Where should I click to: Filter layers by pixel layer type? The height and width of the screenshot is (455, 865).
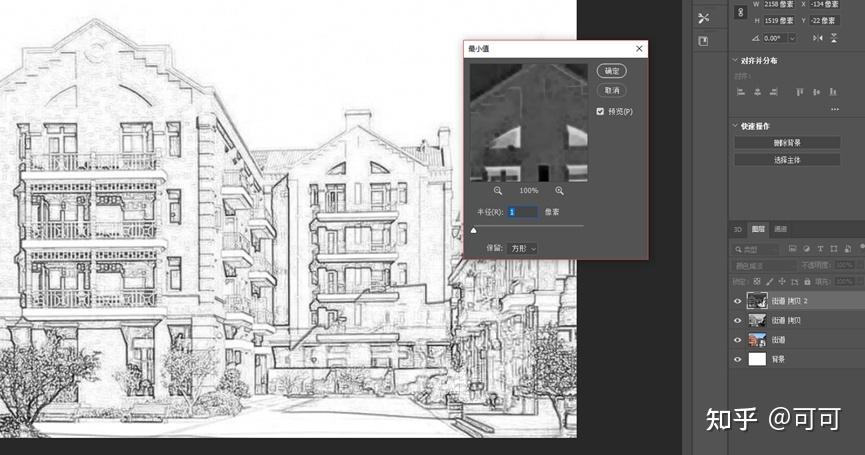tap(793, 249)
